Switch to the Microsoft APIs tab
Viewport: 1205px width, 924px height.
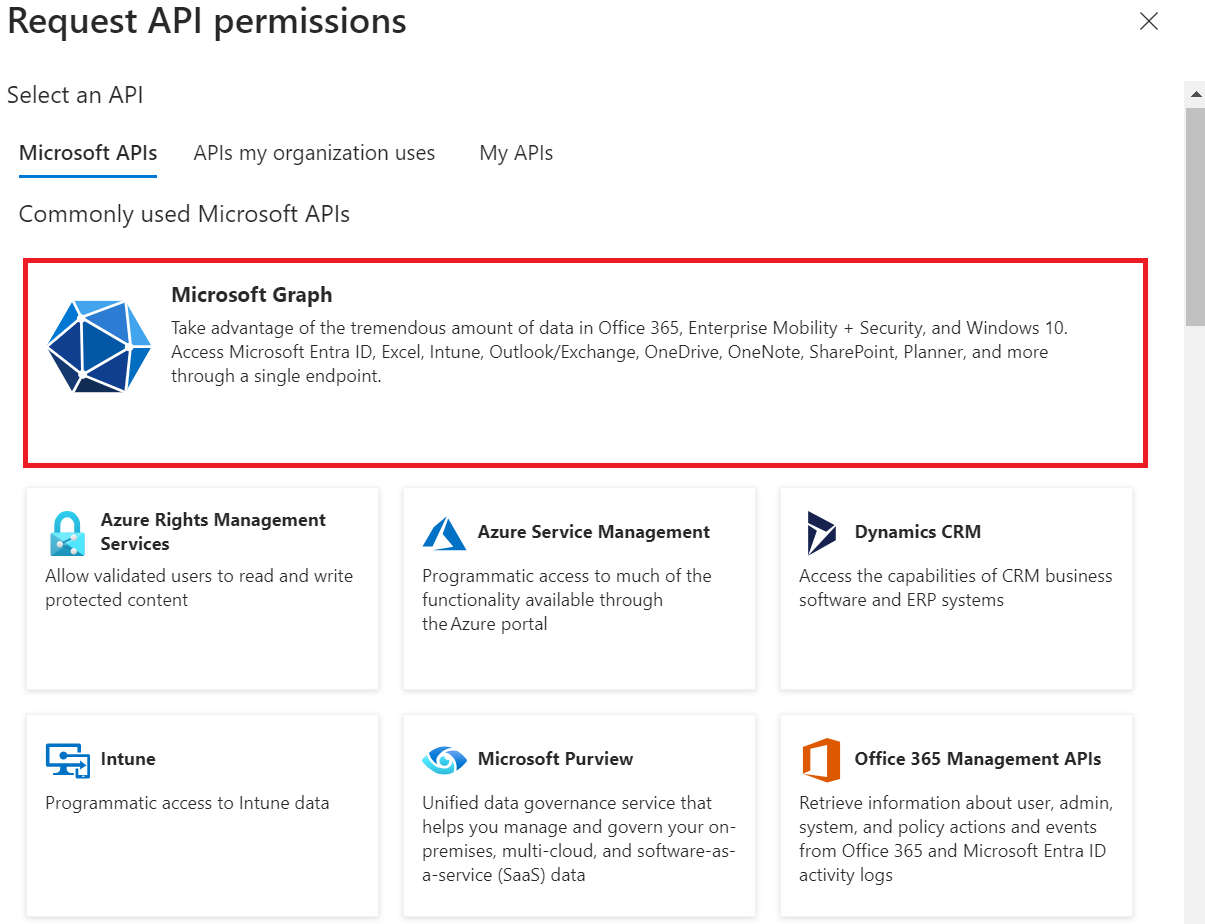(88, 153)
